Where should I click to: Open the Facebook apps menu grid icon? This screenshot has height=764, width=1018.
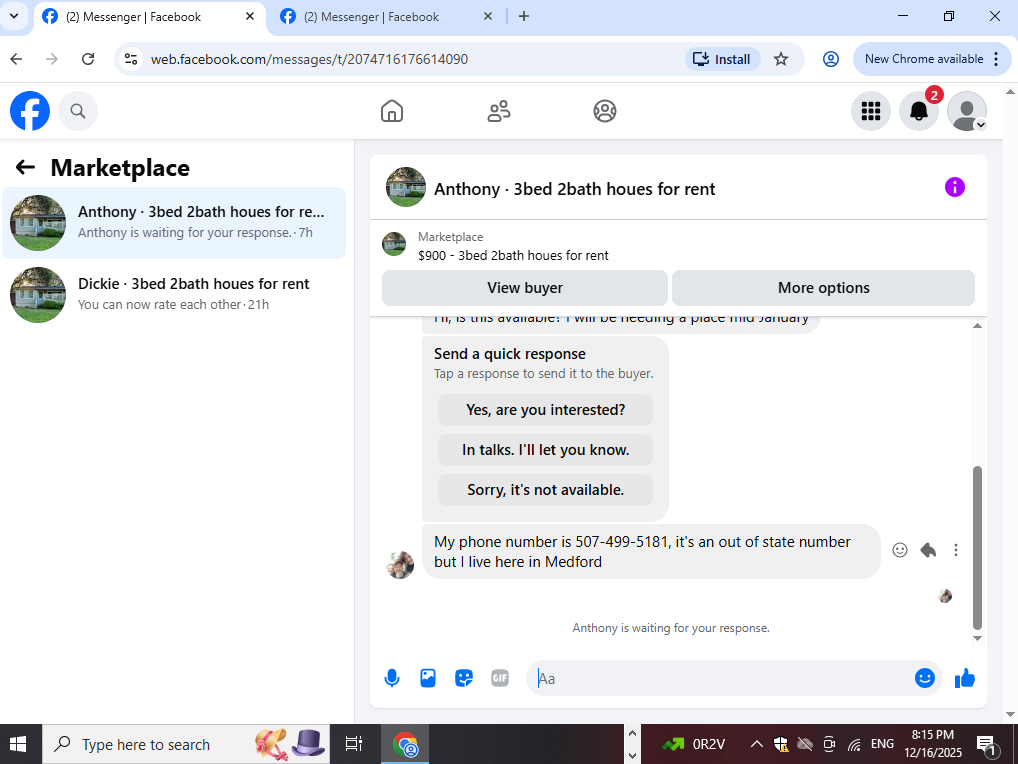point(871,111)
